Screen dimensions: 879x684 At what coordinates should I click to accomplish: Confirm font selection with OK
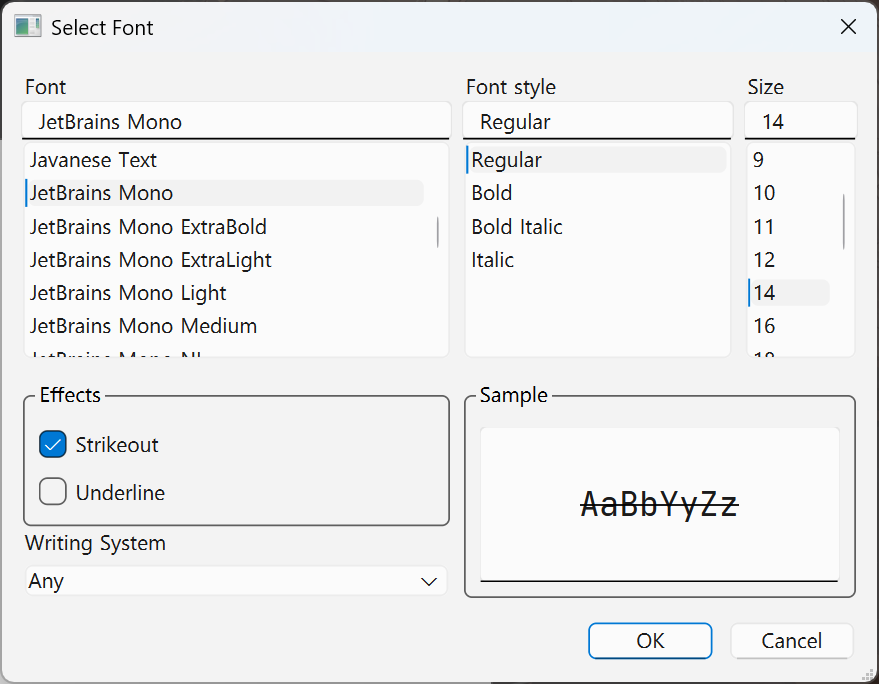(x=650, y=641)
